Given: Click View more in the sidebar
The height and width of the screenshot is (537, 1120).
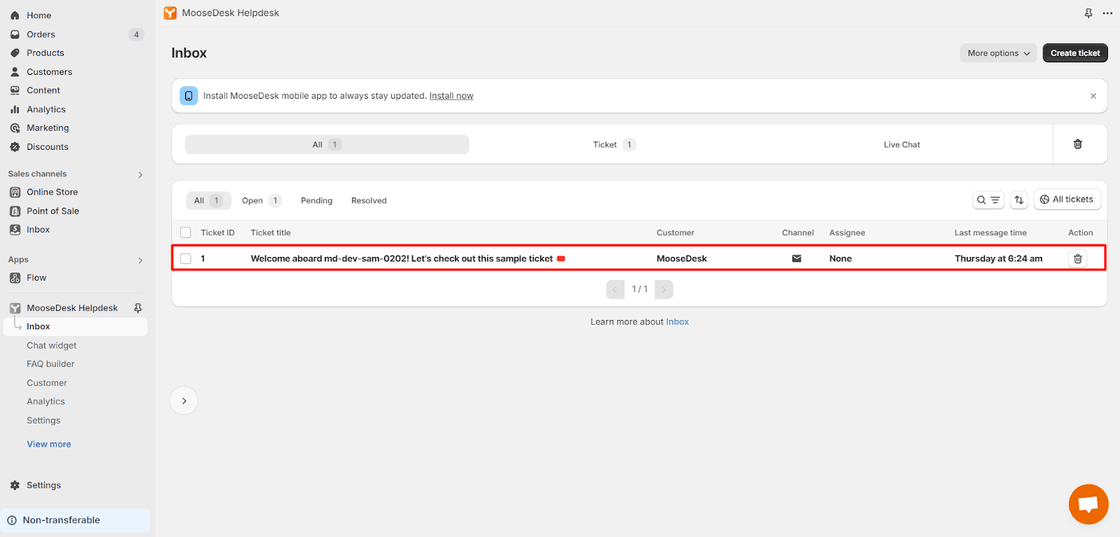Looking at the screenshot, I should tap(49, 444).
